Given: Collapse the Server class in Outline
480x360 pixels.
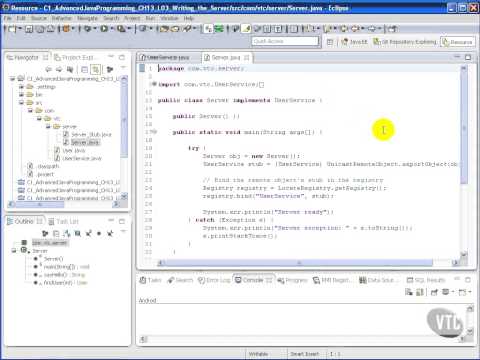Looking at the screenshot, I should (14, 250).
